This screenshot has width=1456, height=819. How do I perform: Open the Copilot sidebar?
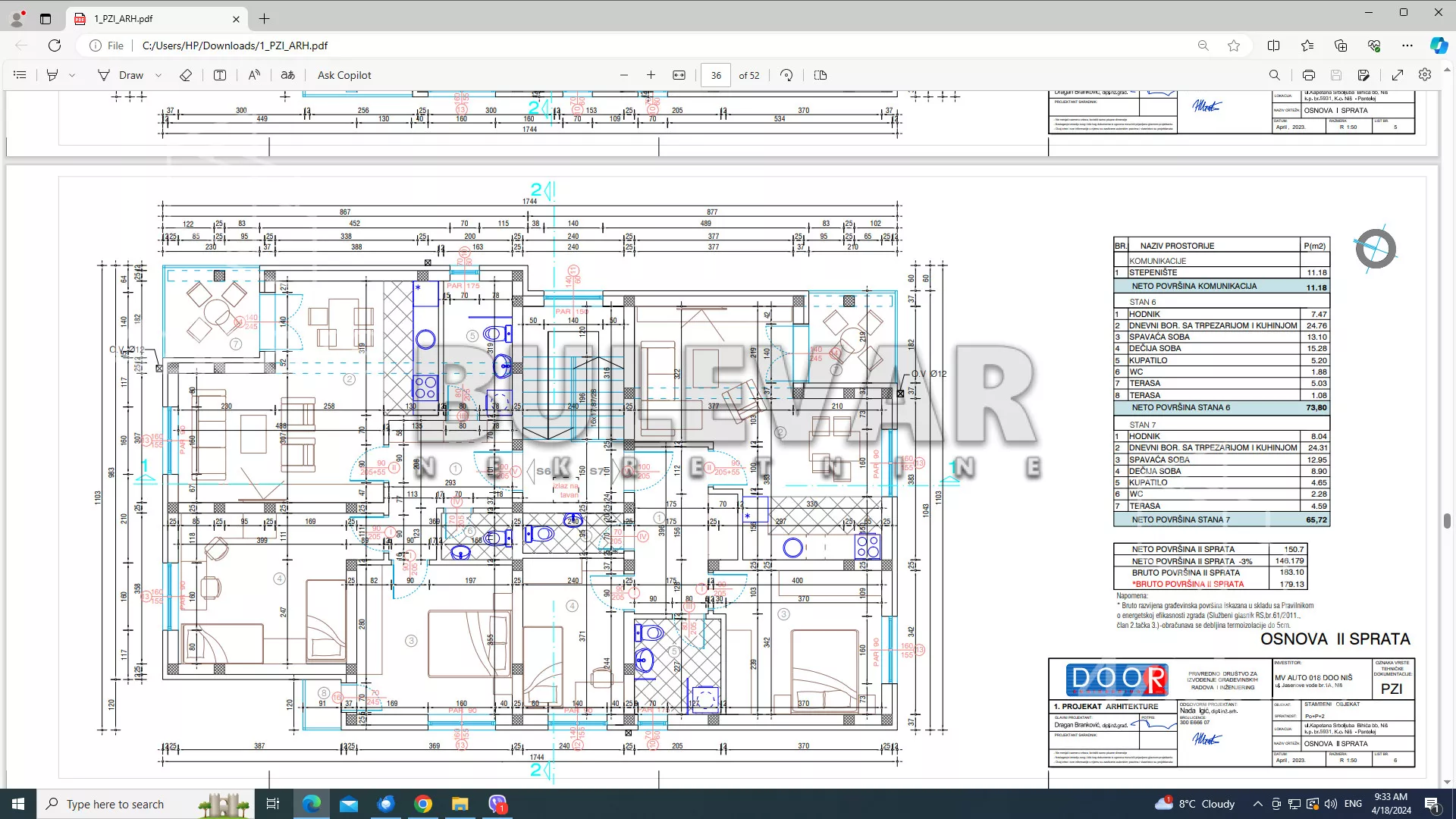(1439, 45)
